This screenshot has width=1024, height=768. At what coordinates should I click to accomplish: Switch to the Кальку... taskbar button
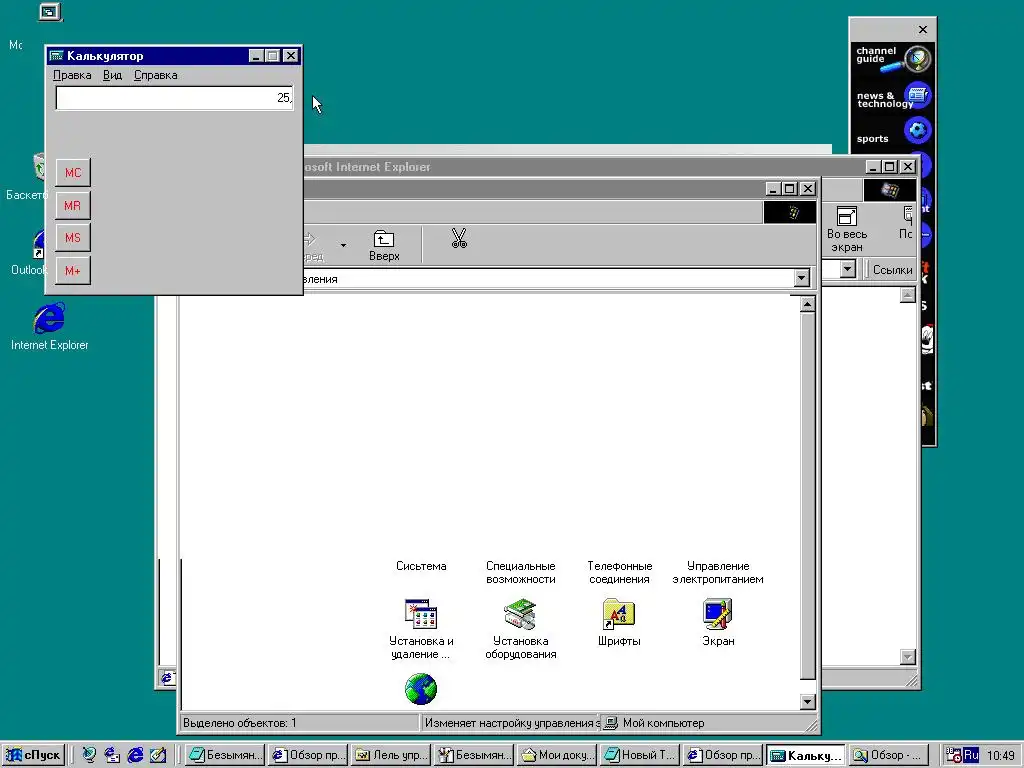point(807,755)
